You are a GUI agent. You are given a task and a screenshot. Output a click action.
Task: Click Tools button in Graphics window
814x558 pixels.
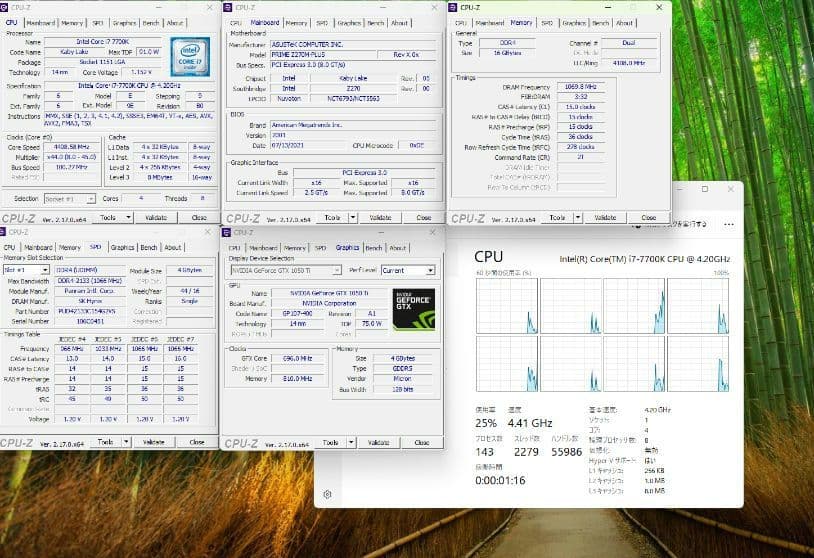pos(331,442)
